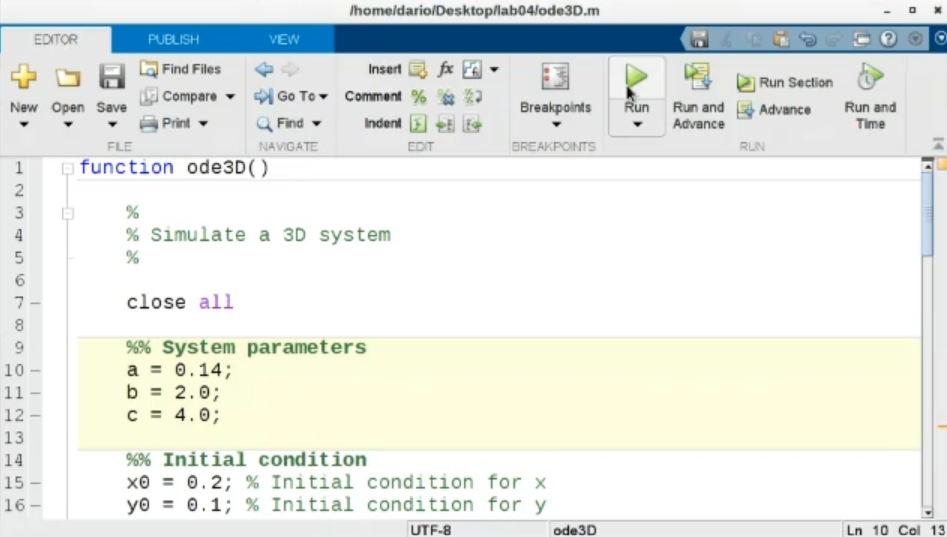This screenshot has height=537, width=947.
Task: Switch to the PUBLISH tab
Action: point(173,39)
